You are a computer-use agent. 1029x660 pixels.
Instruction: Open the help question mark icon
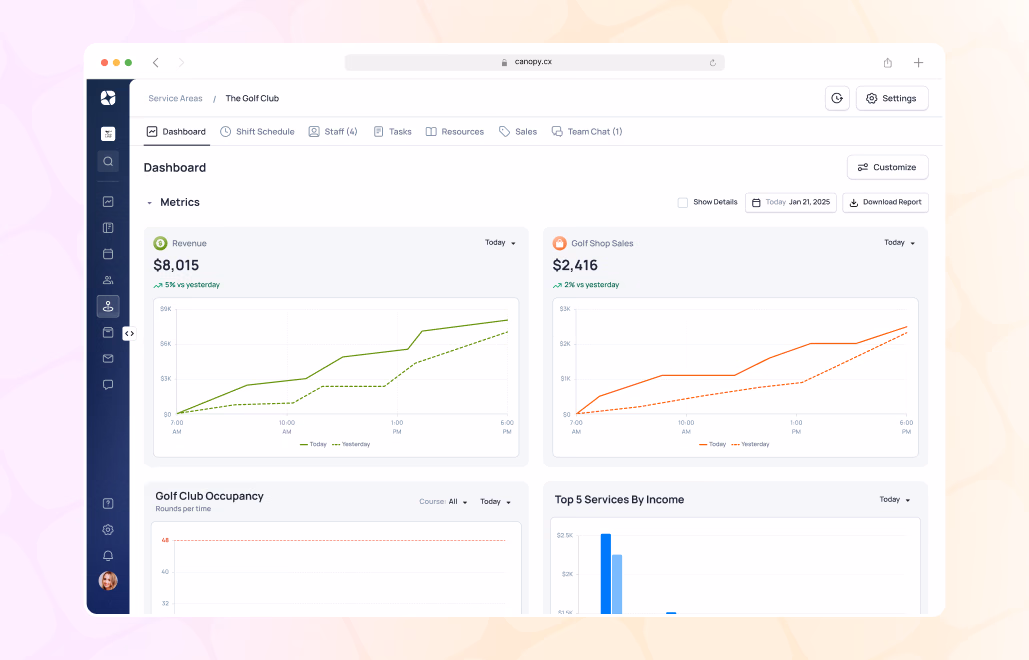(108, 503)
